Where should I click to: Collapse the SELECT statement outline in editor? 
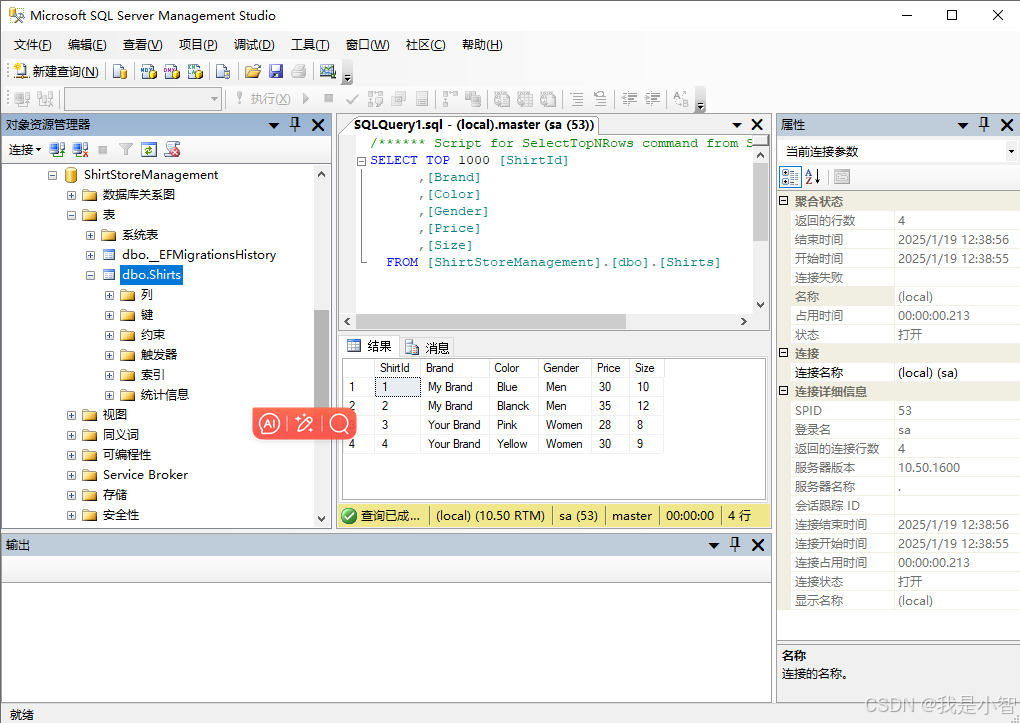coord(361,161)
